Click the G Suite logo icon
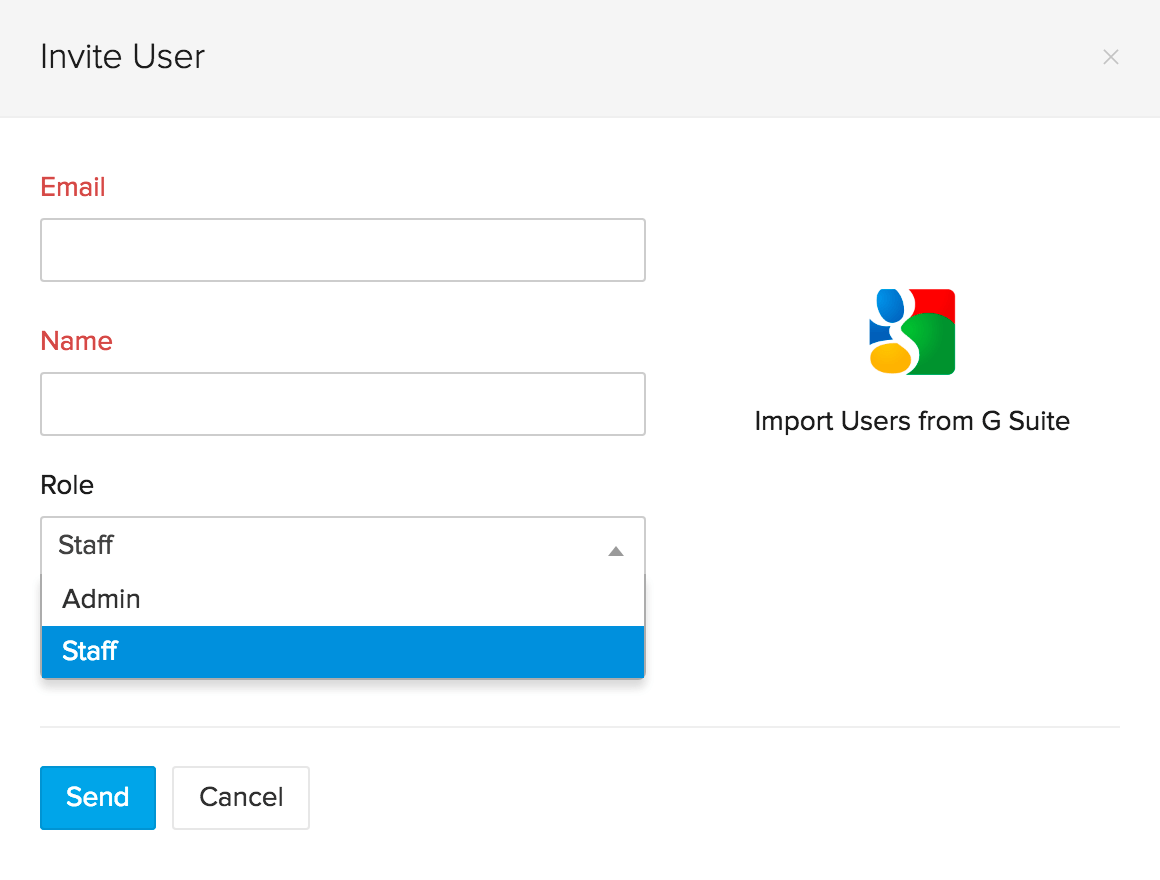Image resolution: width=1160 pixels, height=880 pixels. pyautogui.click(x=912, y=332)
